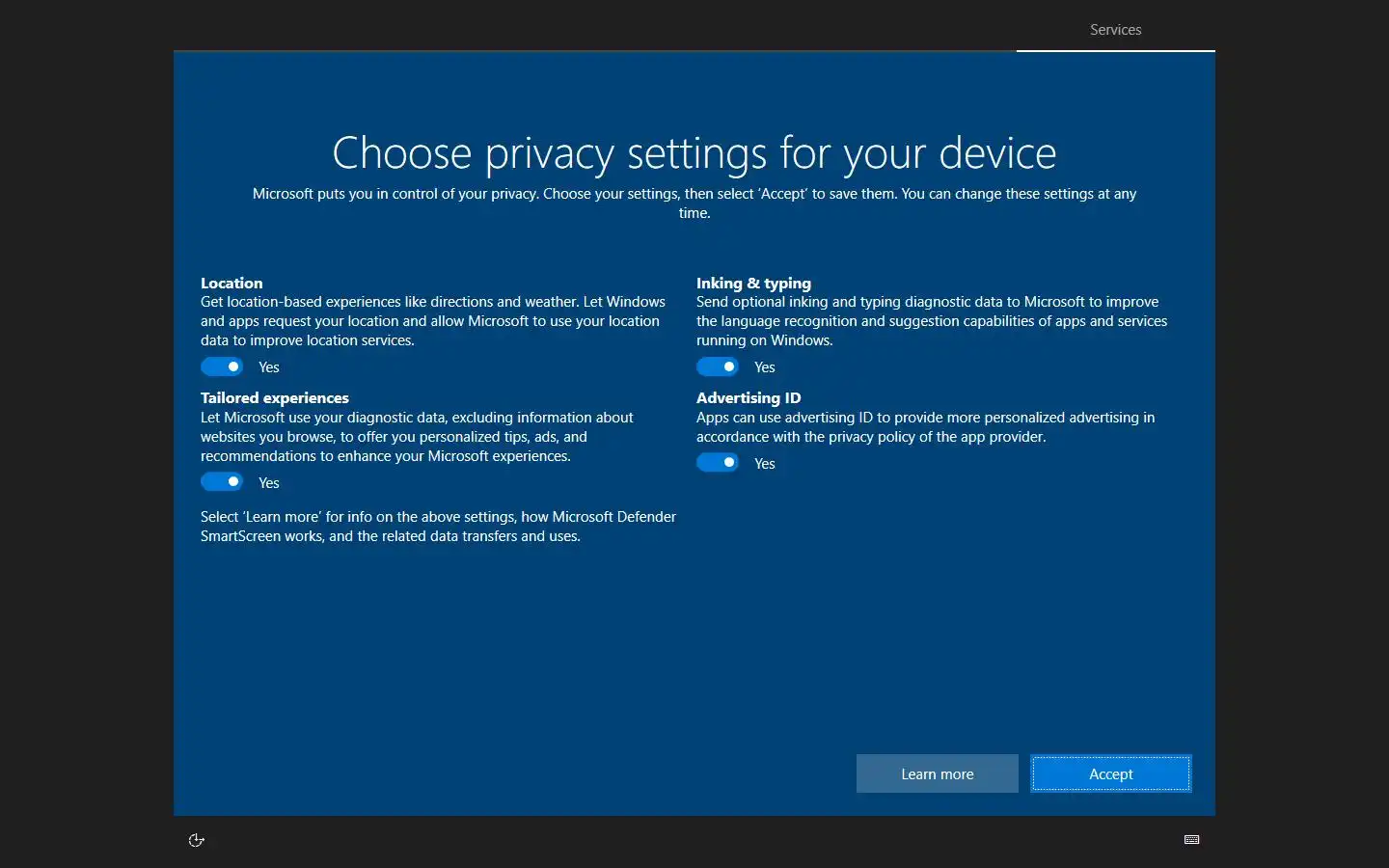This screenshot has width=1389, height=868.
Task: Click the Yes label beside Location toggle
Action: pyautogui.click(x=269, y=367)
